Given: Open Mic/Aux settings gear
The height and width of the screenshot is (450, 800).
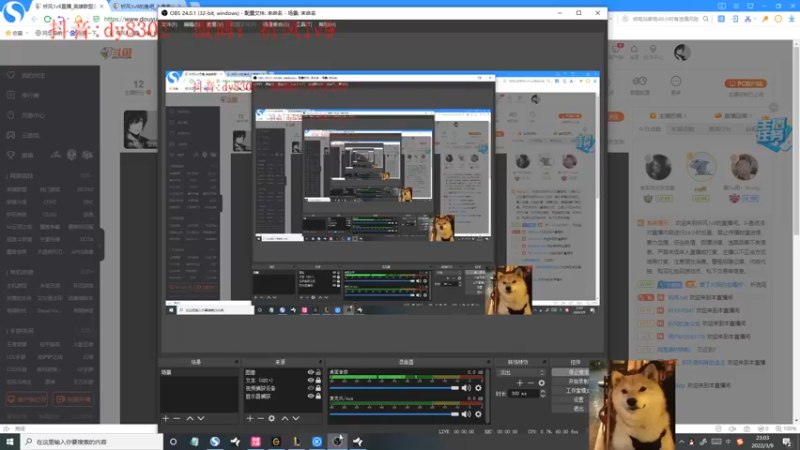Looking at the screenshot, I should (478, 414).
